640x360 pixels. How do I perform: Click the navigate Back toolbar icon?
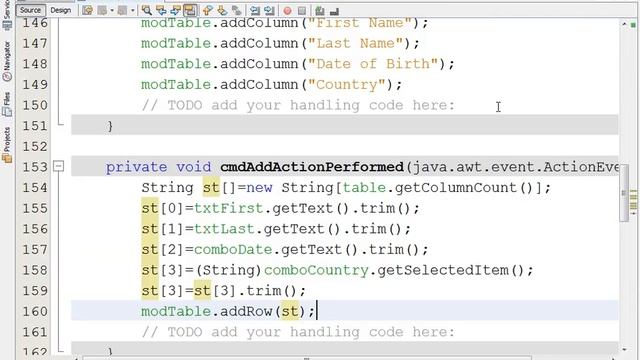[x=102, y=11]
